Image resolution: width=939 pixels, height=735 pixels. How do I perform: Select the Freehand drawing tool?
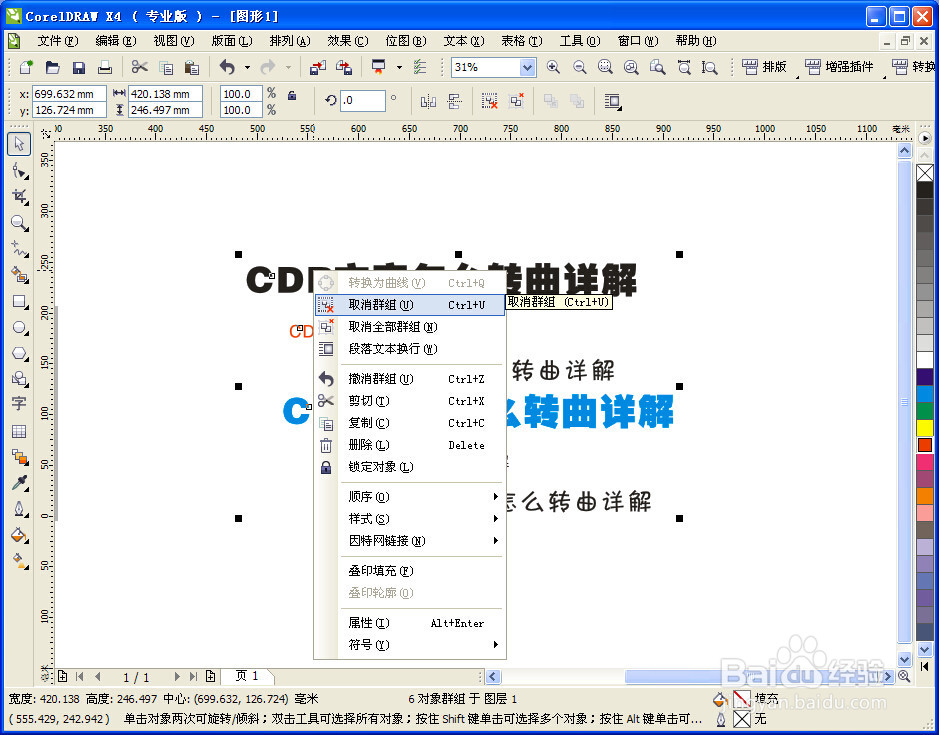coord(19,249)
